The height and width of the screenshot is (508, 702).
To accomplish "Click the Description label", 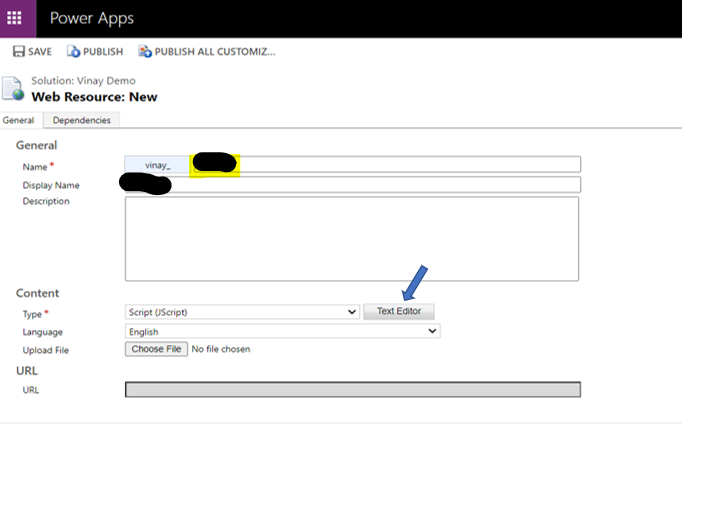I will coord(46,201).
